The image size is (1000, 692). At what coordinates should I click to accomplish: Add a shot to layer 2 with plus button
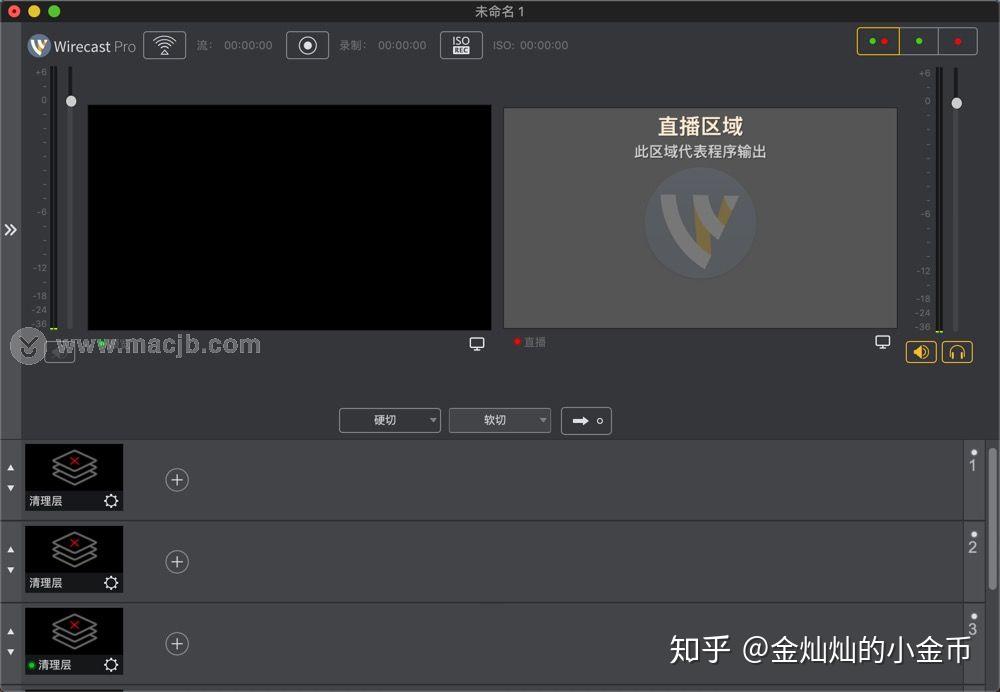pyautogui.click(x=177, y=561)
